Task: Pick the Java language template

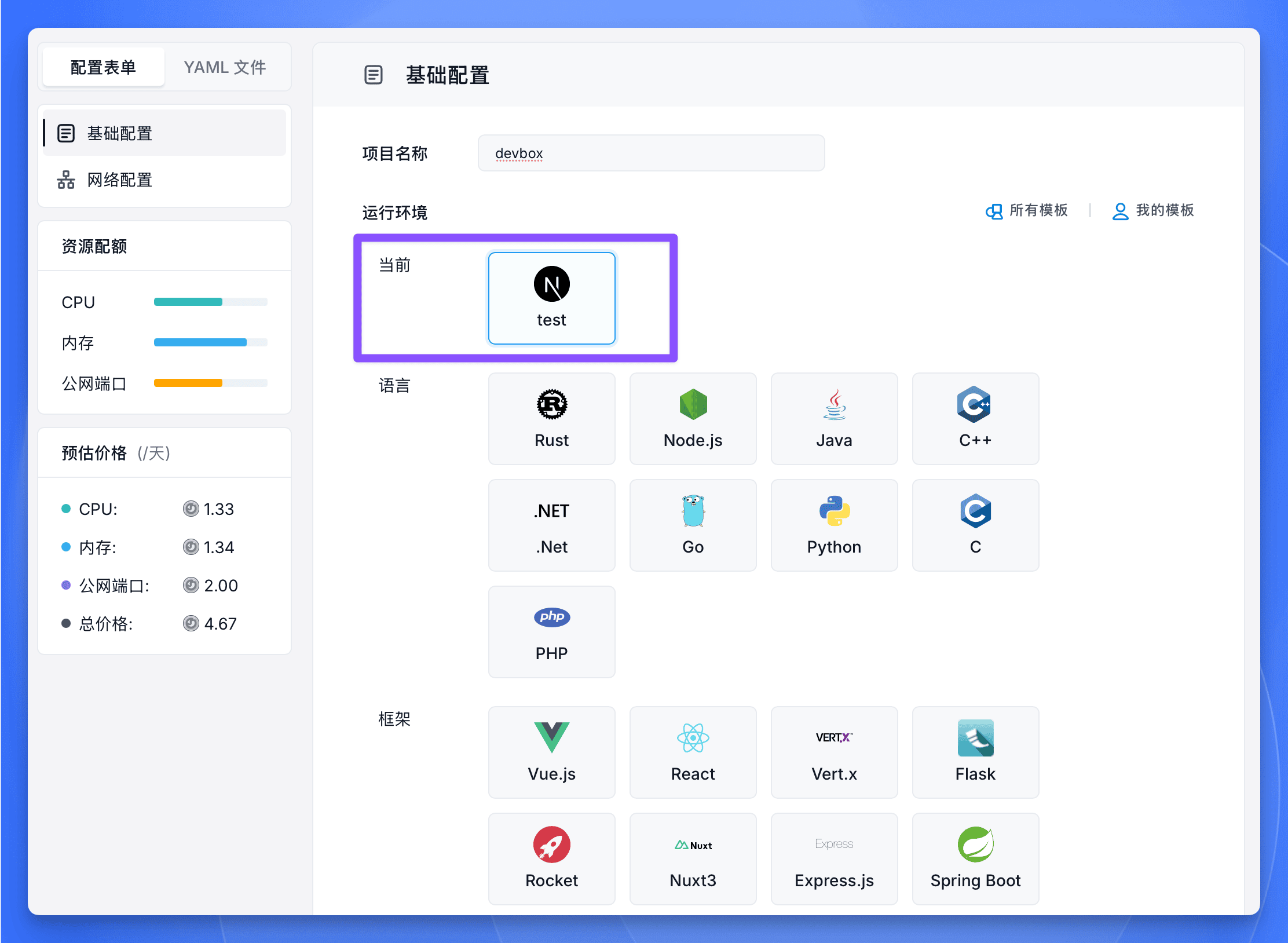Action: tap(834, 418)
